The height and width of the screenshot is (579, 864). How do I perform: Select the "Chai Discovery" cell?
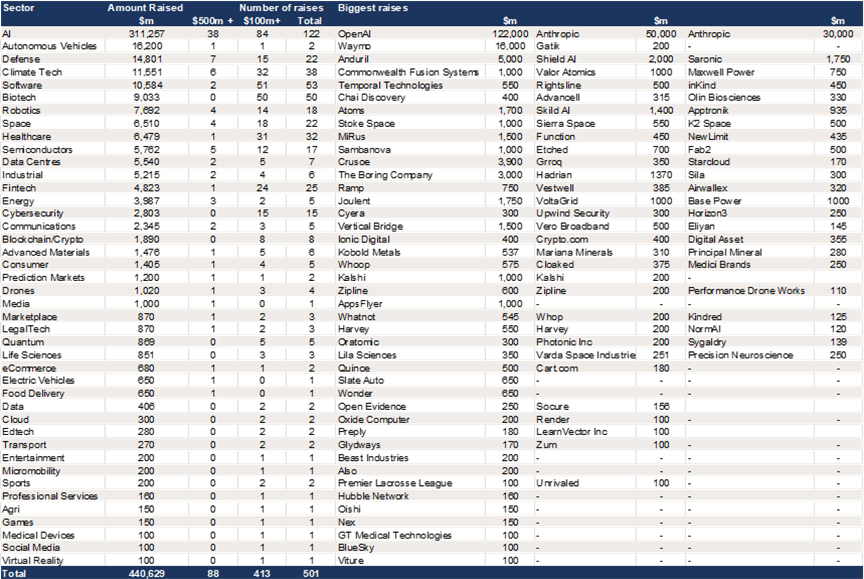click(x=371, y=98)
